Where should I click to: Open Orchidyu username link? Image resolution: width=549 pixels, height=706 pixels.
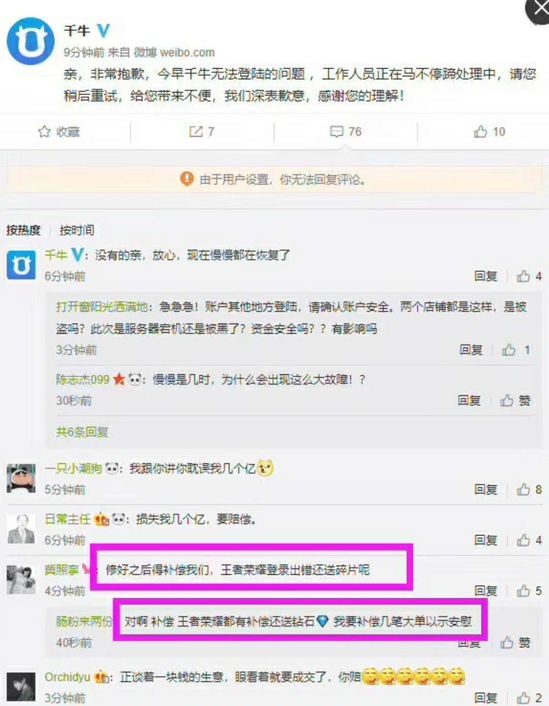[x=68, y=677]
